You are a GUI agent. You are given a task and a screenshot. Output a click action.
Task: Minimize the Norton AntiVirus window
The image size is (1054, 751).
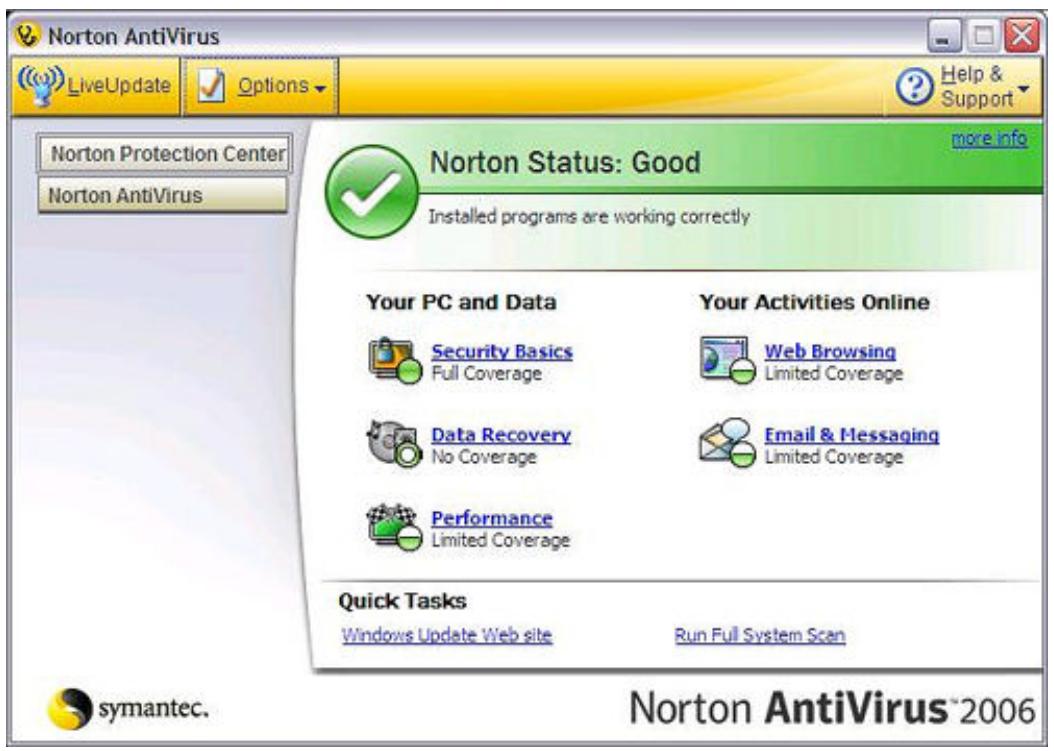[x=944, y=35]
